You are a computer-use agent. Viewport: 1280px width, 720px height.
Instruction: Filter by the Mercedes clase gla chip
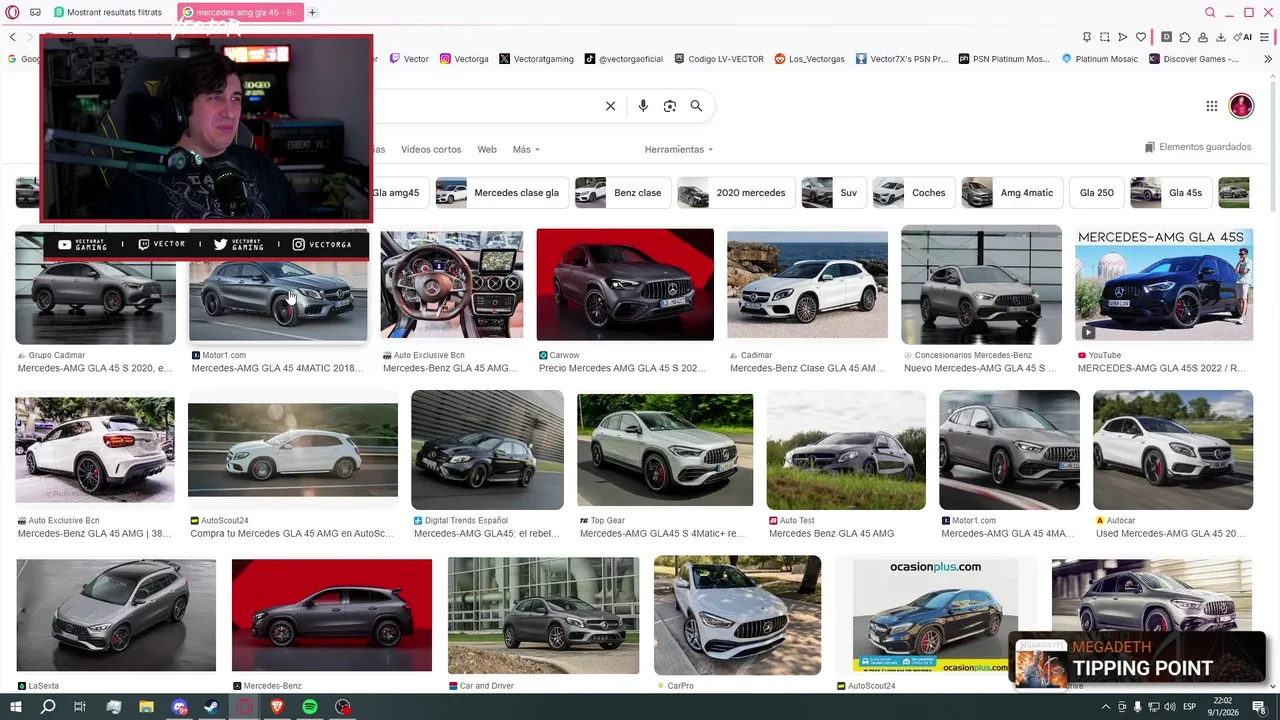pos(502,192)
